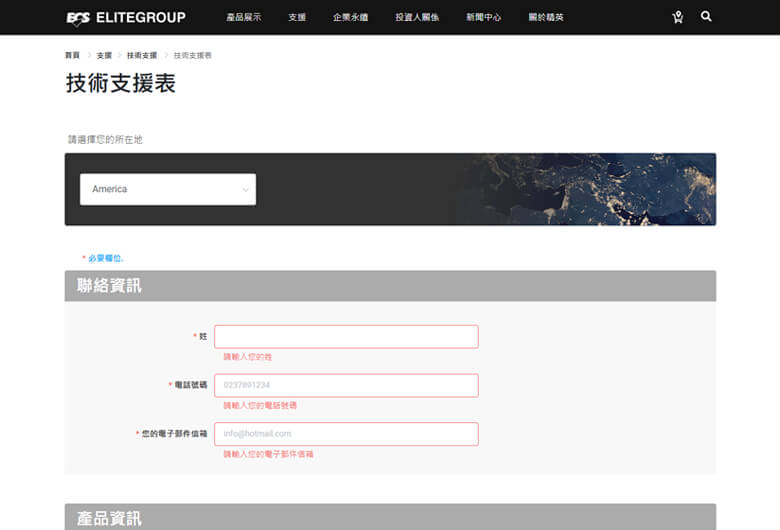The width and height of the screenshot is (780, 530).
Task: Open the 投資人關係 menu
Action: pyautogui.click(x=417, y=17)
